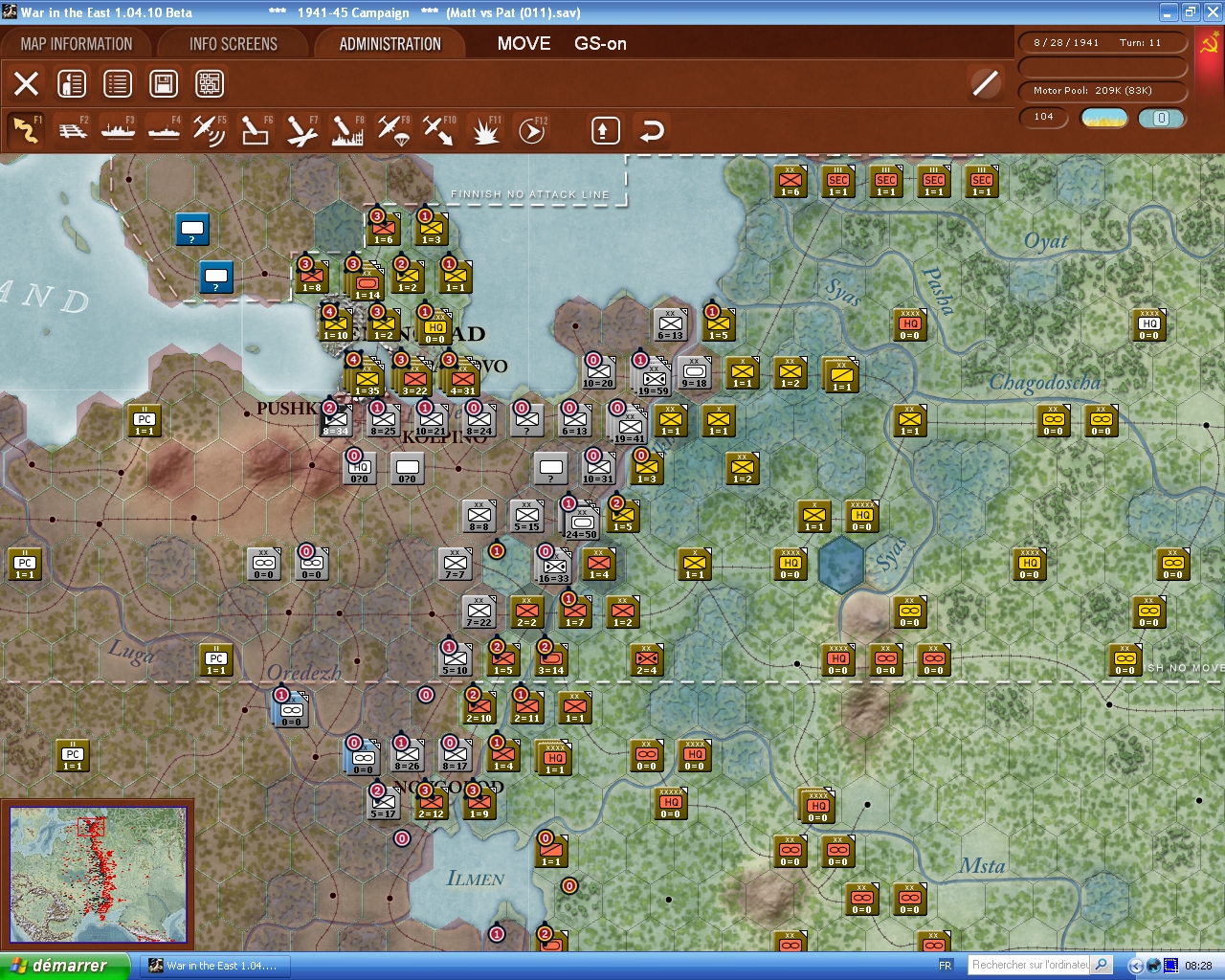1225x980 pixels.
Task: Open the list report icon in the toolbar
Action: (x=118, y=84)
